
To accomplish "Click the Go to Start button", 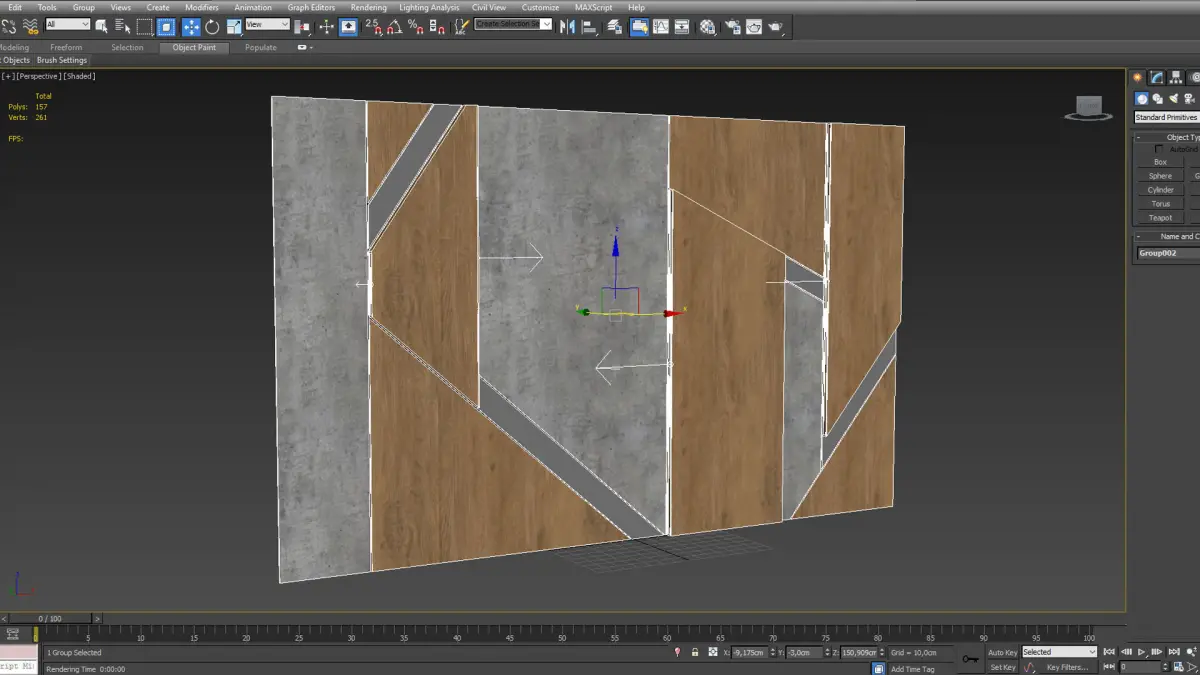I will (1108, 652).
